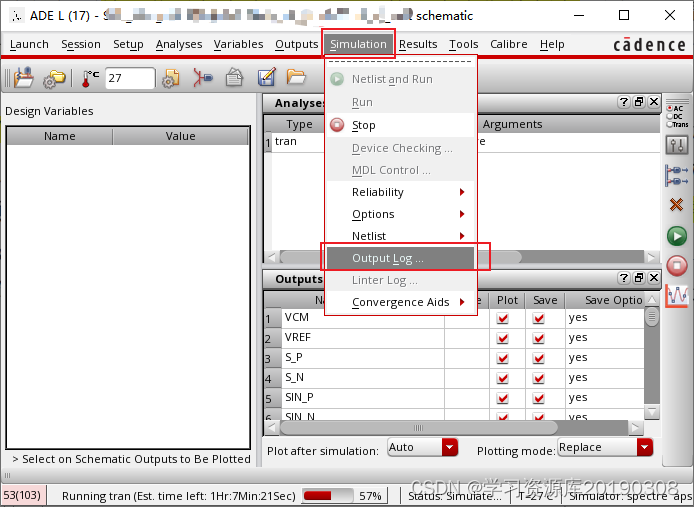Click the thermometer temperature icon
Image resolution: width=694 pixels, height=507 pixels.
pos(90,78)
